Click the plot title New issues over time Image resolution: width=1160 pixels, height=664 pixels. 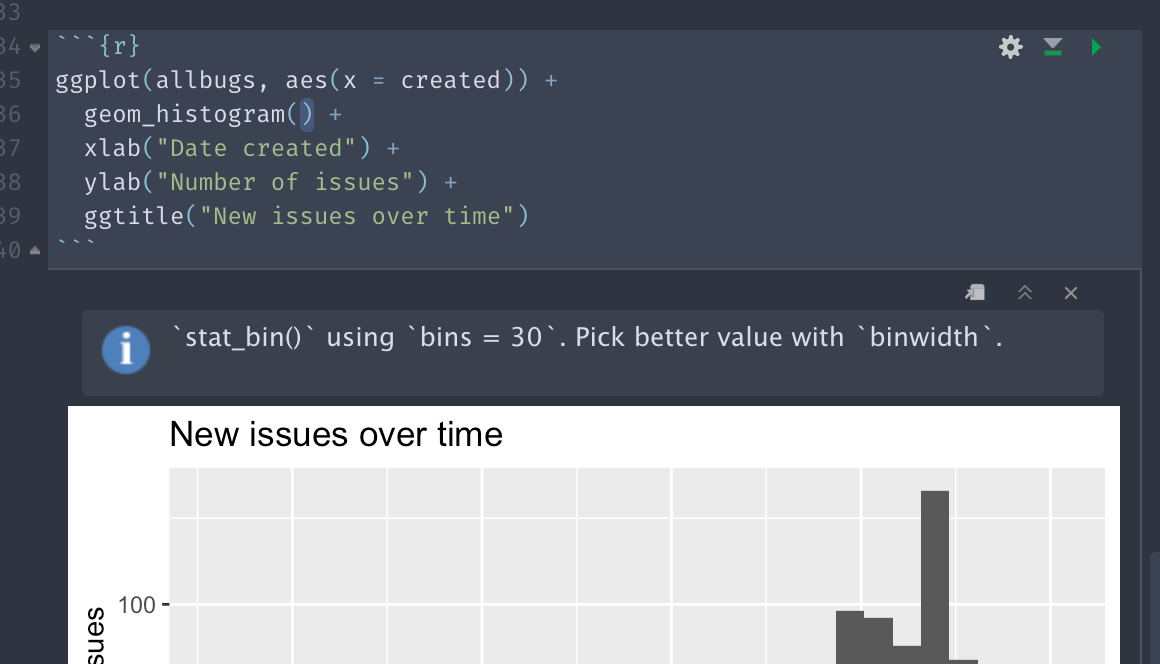pyautogui.click(x=336, y=434)
